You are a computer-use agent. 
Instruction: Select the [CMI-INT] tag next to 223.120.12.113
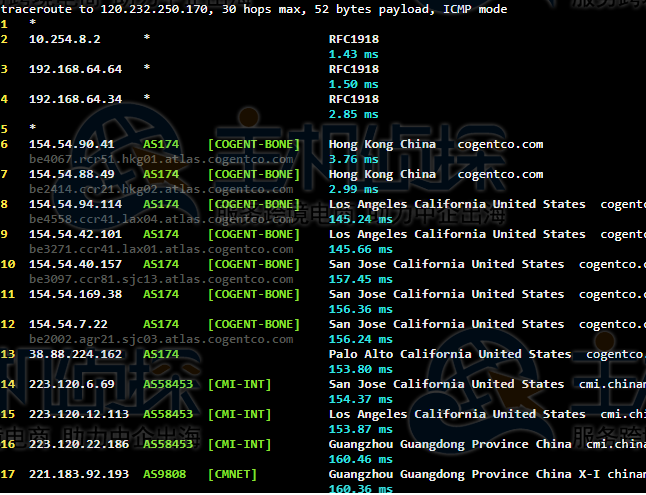tap(239, 414)
